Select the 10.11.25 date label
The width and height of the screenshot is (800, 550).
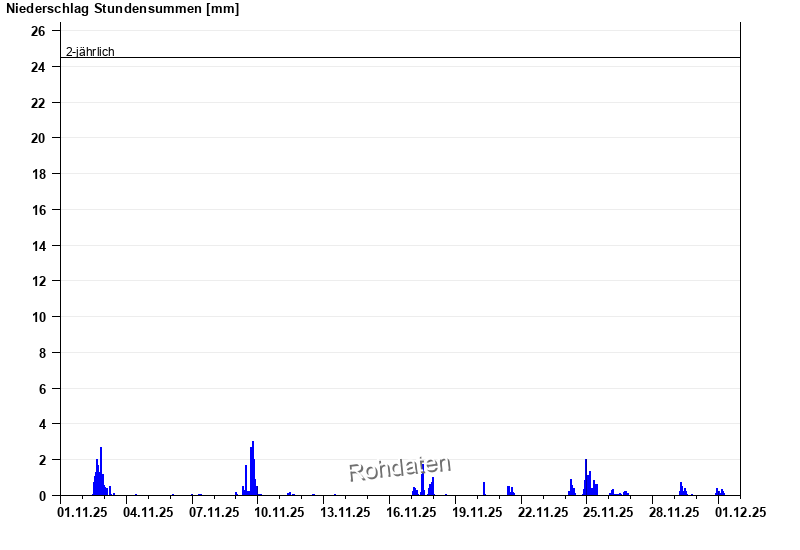[279, 513]
